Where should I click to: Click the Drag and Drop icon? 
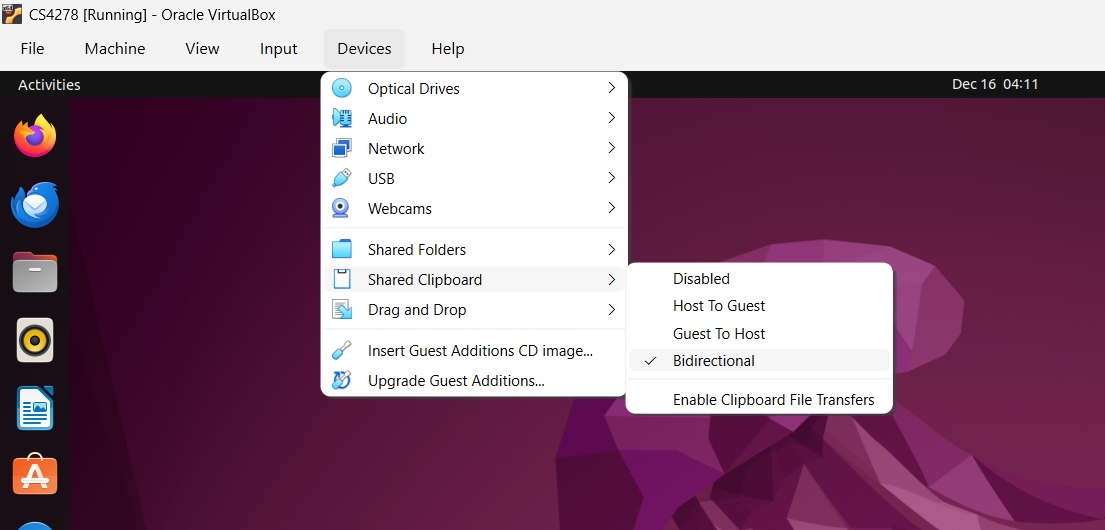342,310
